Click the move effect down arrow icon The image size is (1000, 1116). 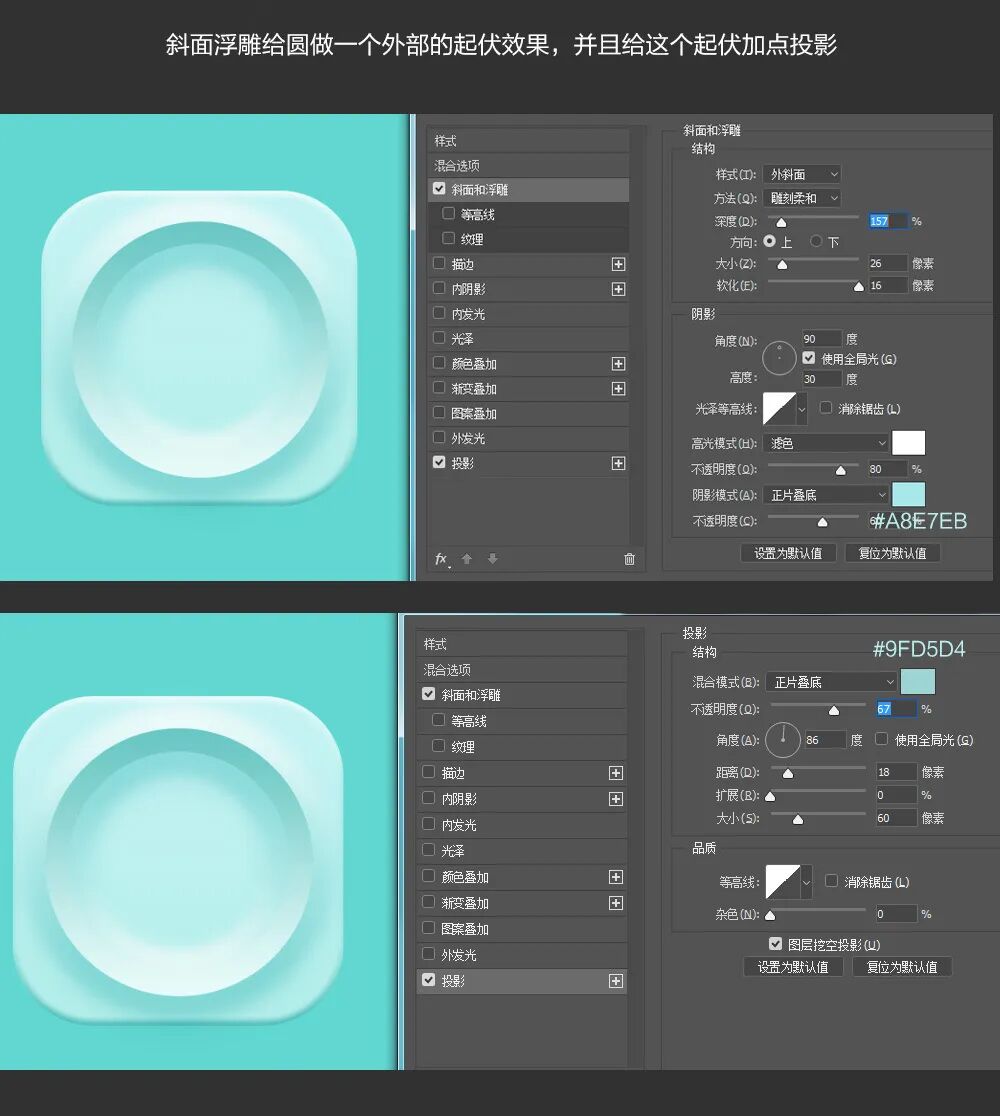(493, 559)
